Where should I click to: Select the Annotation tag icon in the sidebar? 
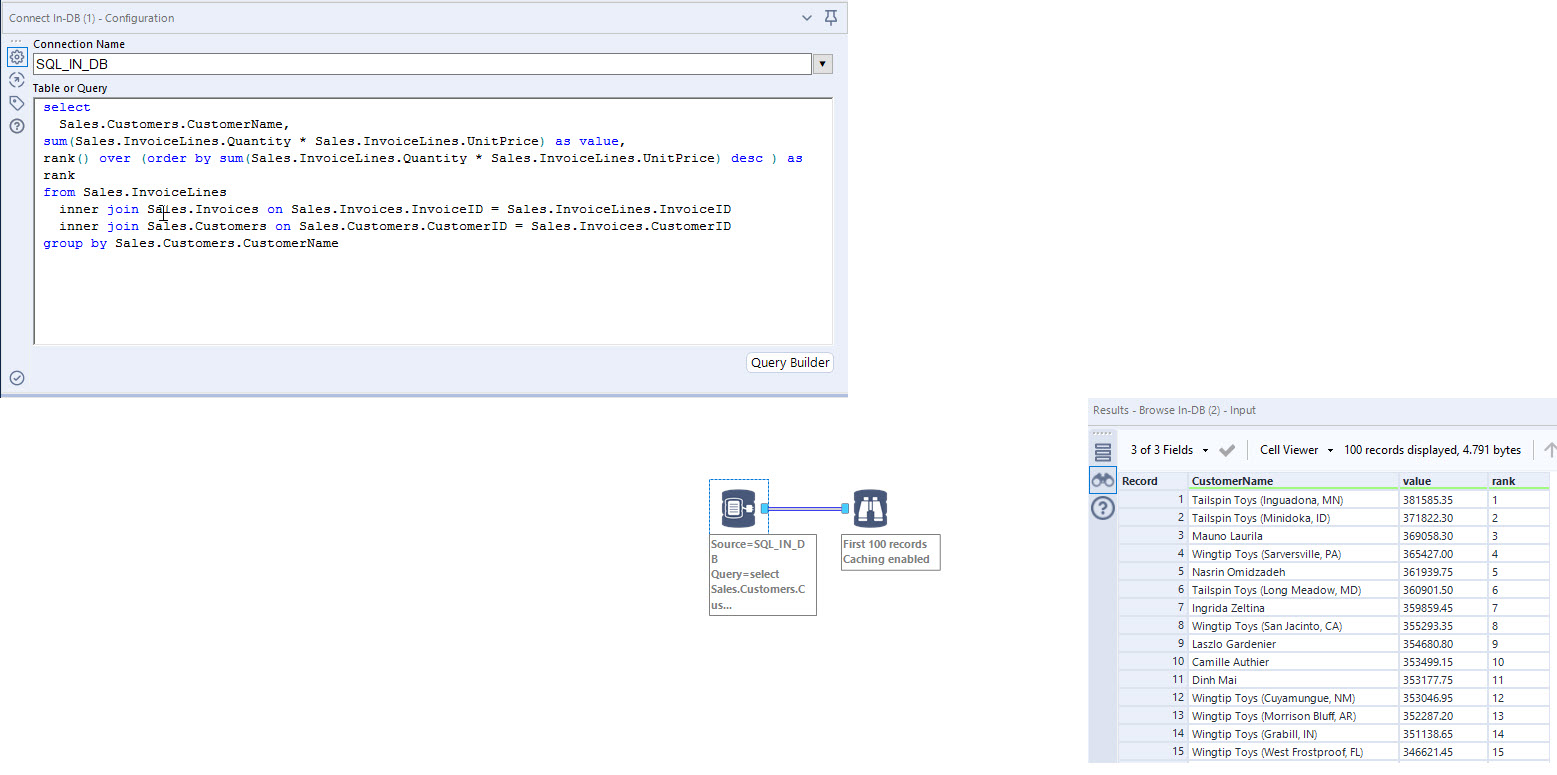pos(16,101)
